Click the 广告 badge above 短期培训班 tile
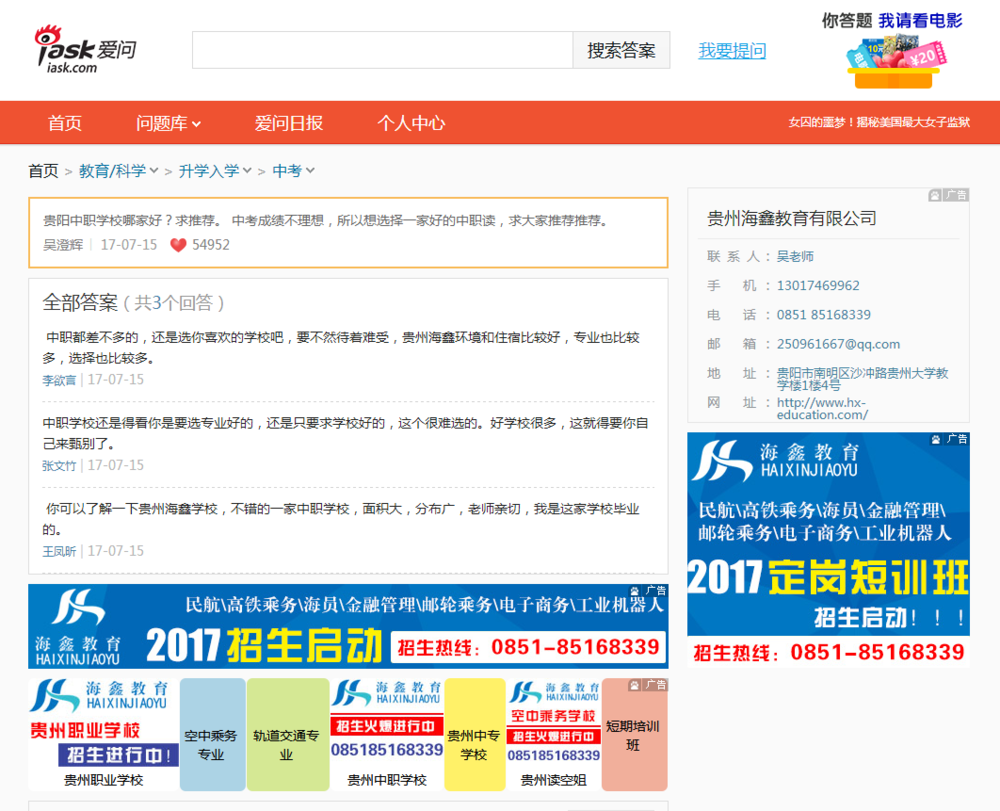Viewport: 1000px width, 811px height. (x=647, y=685)
